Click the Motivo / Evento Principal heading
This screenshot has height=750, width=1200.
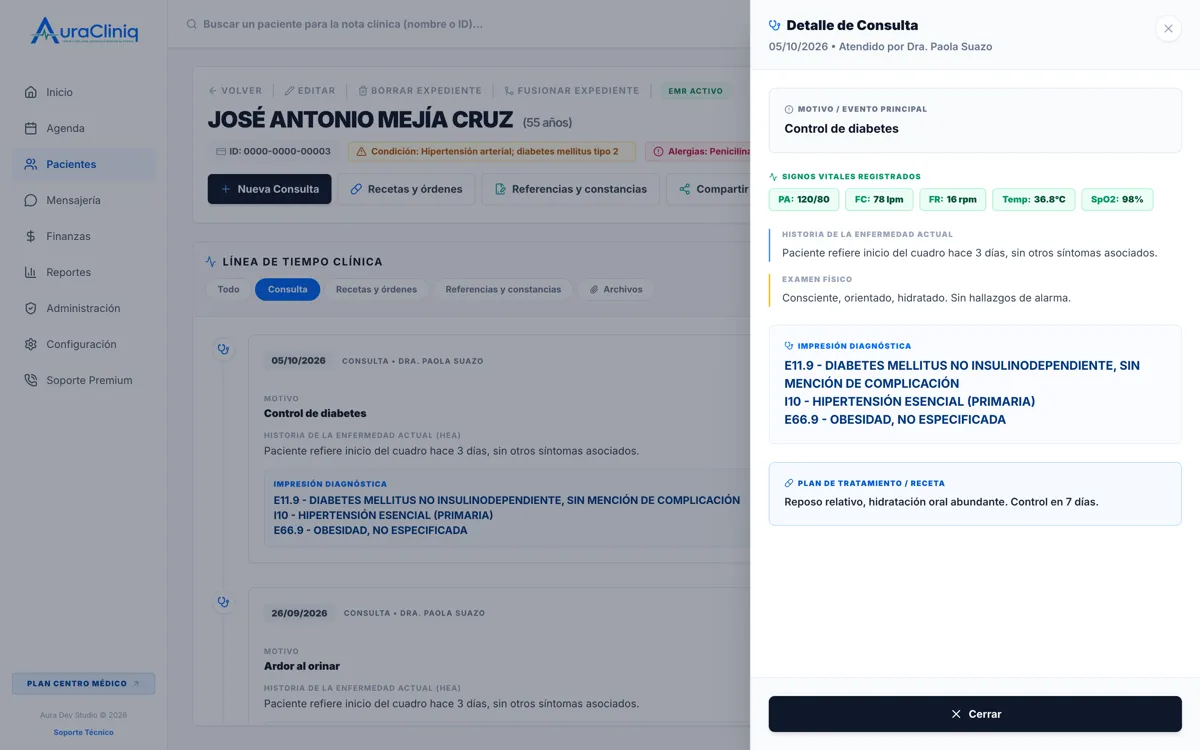(x=862, y=109)
